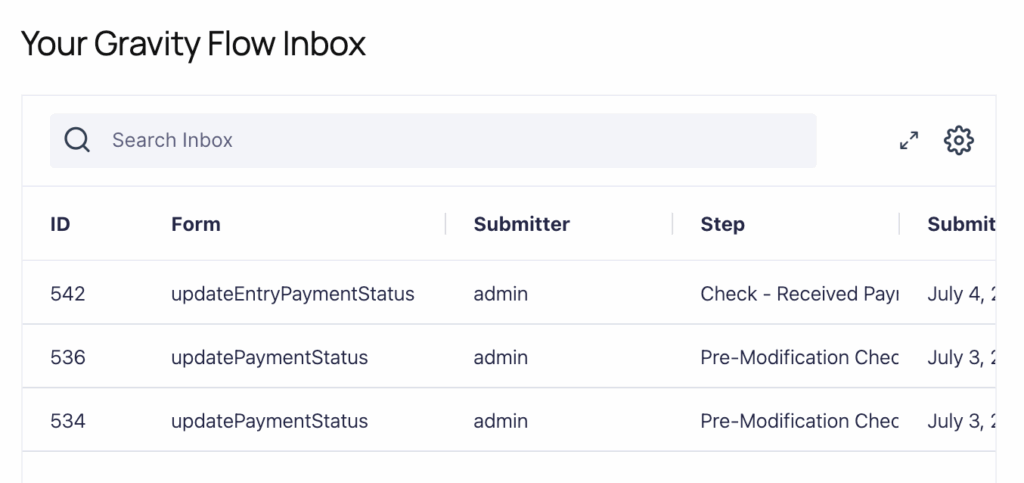
Task: Click Pre-Modification Check step in row 534
Action: coord(798,421)
